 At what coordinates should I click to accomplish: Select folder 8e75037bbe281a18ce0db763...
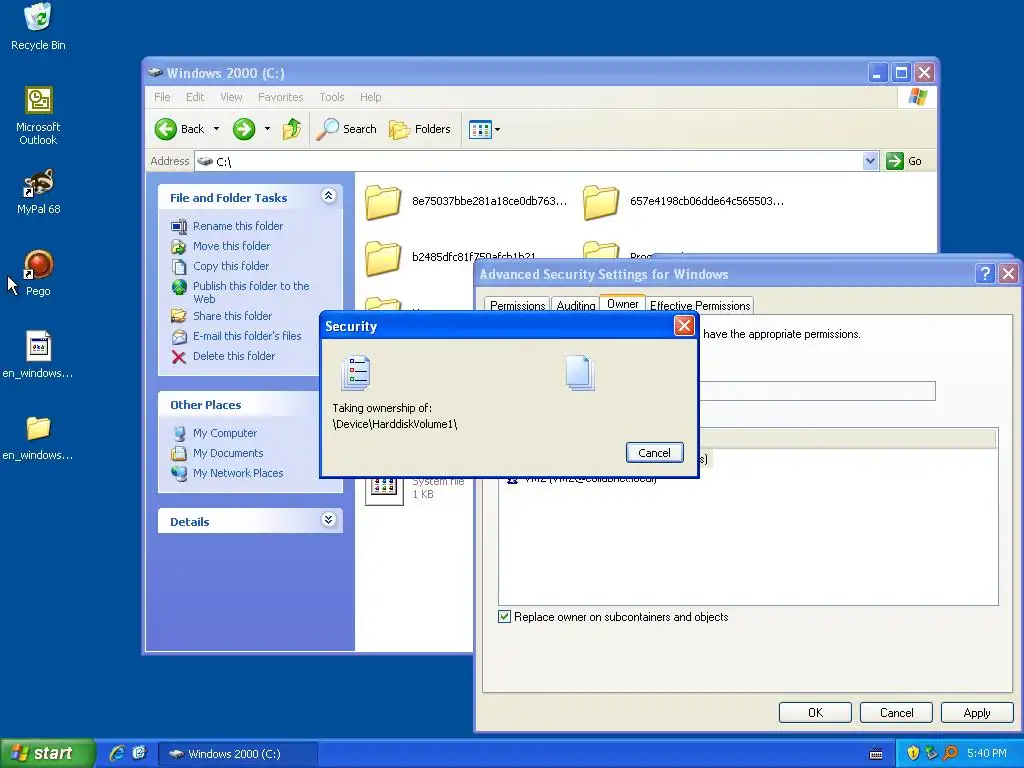466,201
